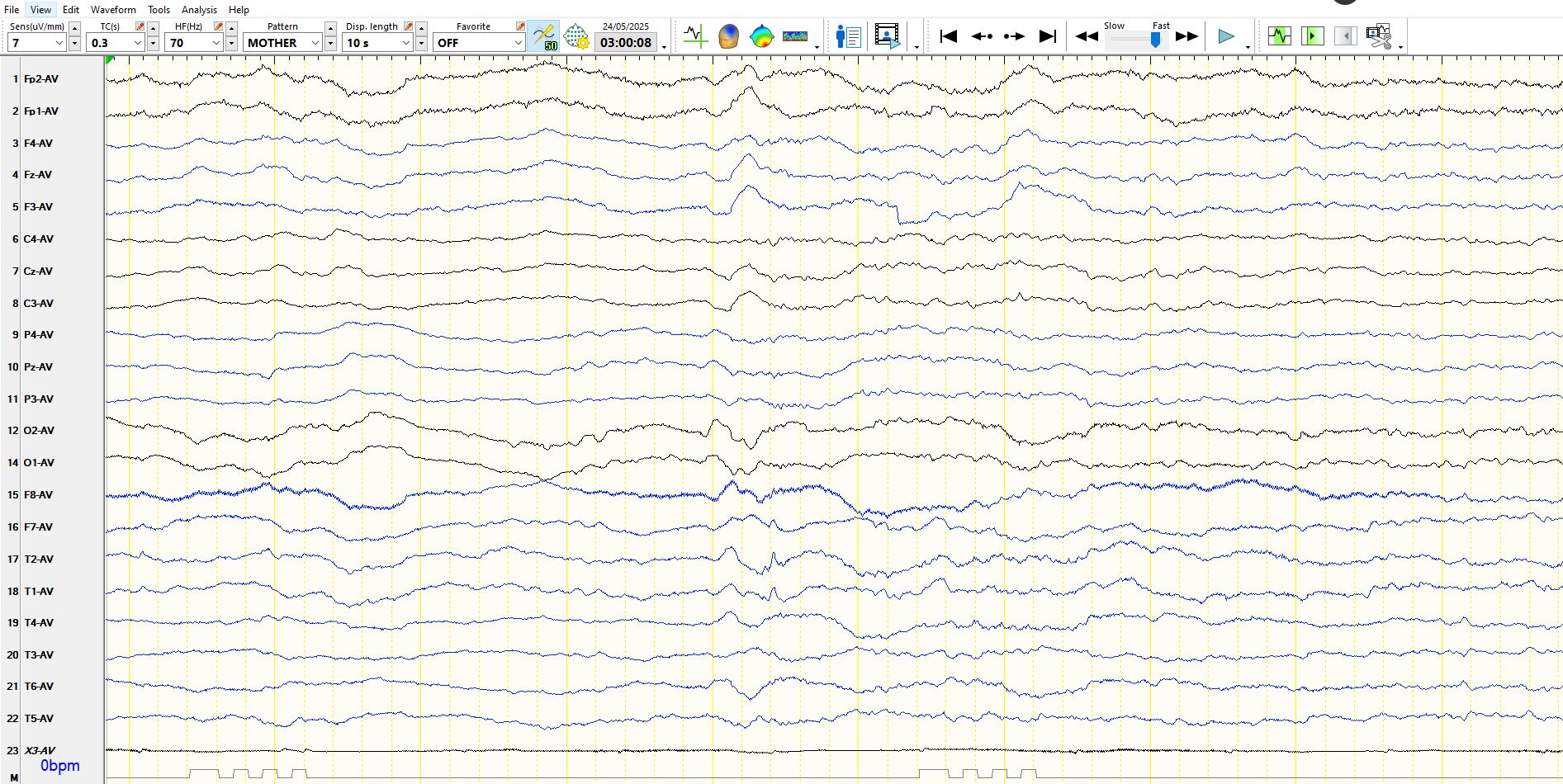Open the Analysis menu
The image size is (1563, 784).
point(199,10)
